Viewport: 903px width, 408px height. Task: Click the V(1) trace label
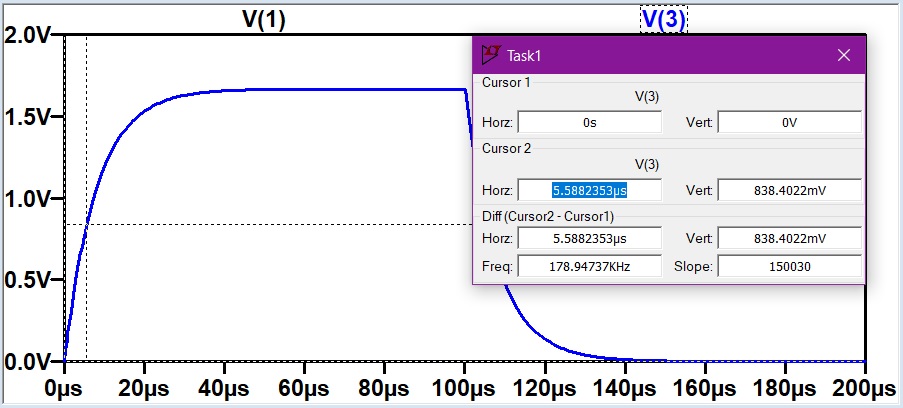point(264,20)
